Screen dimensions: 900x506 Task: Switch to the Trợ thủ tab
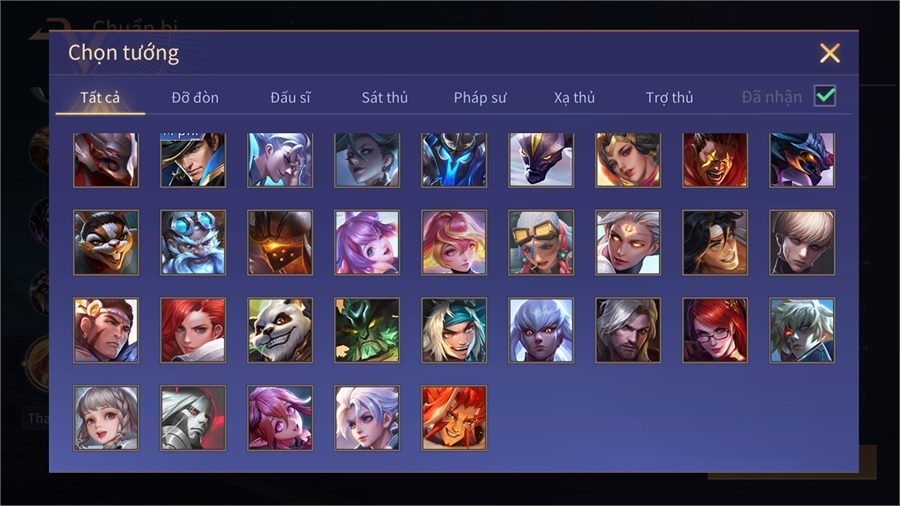click(669, 98)
